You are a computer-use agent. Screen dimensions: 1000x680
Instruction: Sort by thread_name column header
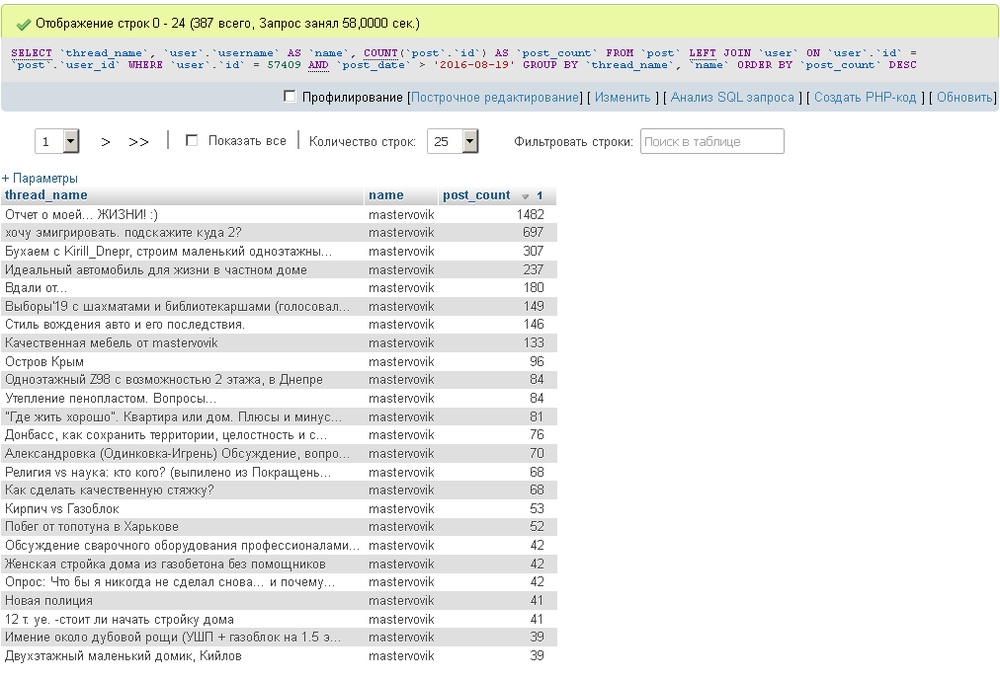coord(46,195)
